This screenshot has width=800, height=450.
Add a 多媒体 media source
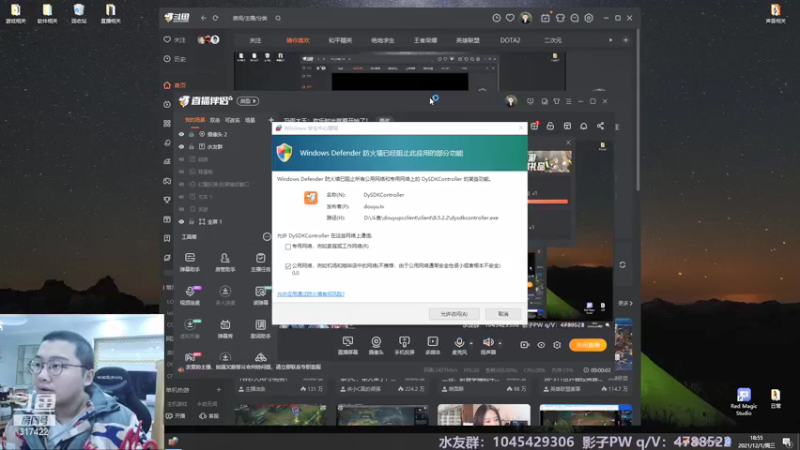pos(433,345)
